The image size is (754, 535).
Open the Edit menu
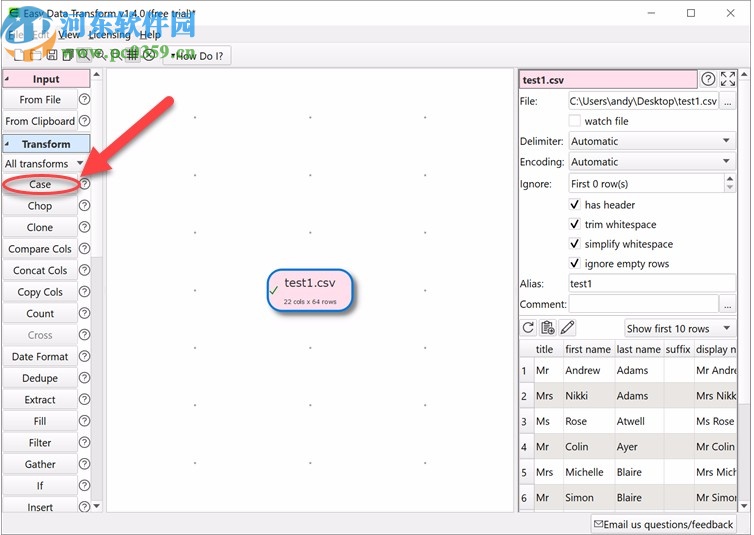(x=41, y=35)
